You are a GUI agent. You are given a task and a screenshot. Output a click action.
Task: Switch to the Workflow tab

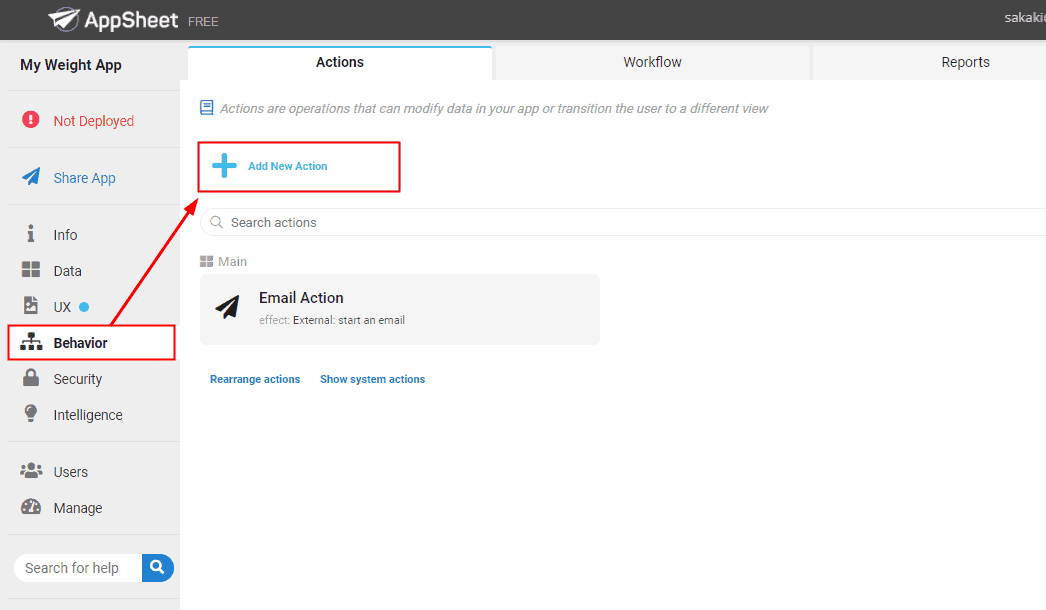(x=652, y=62)
